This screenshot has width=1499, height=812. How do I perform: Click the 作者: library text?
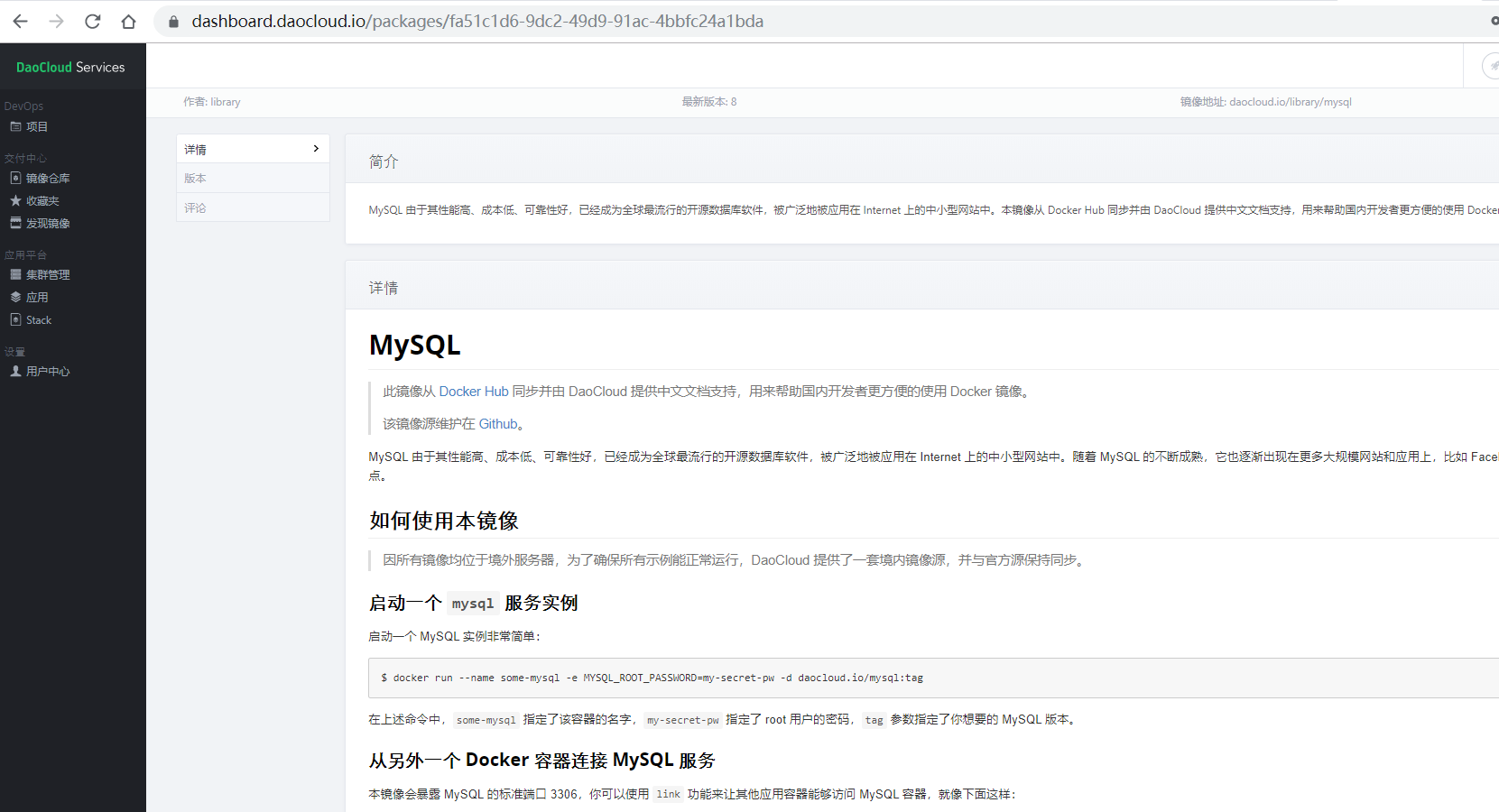pos(212,102)
